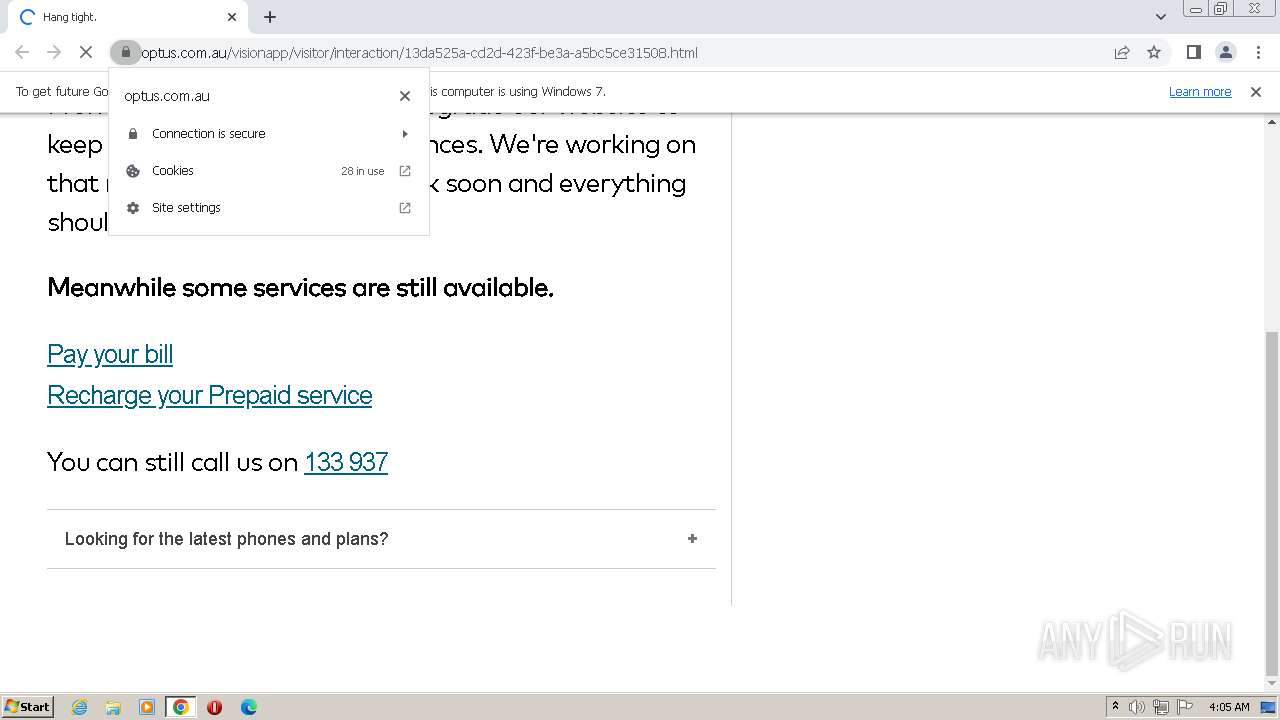Click the 4:05 AM system clock
Screen dimensions: 1280x720
(x=1229, y=707)
